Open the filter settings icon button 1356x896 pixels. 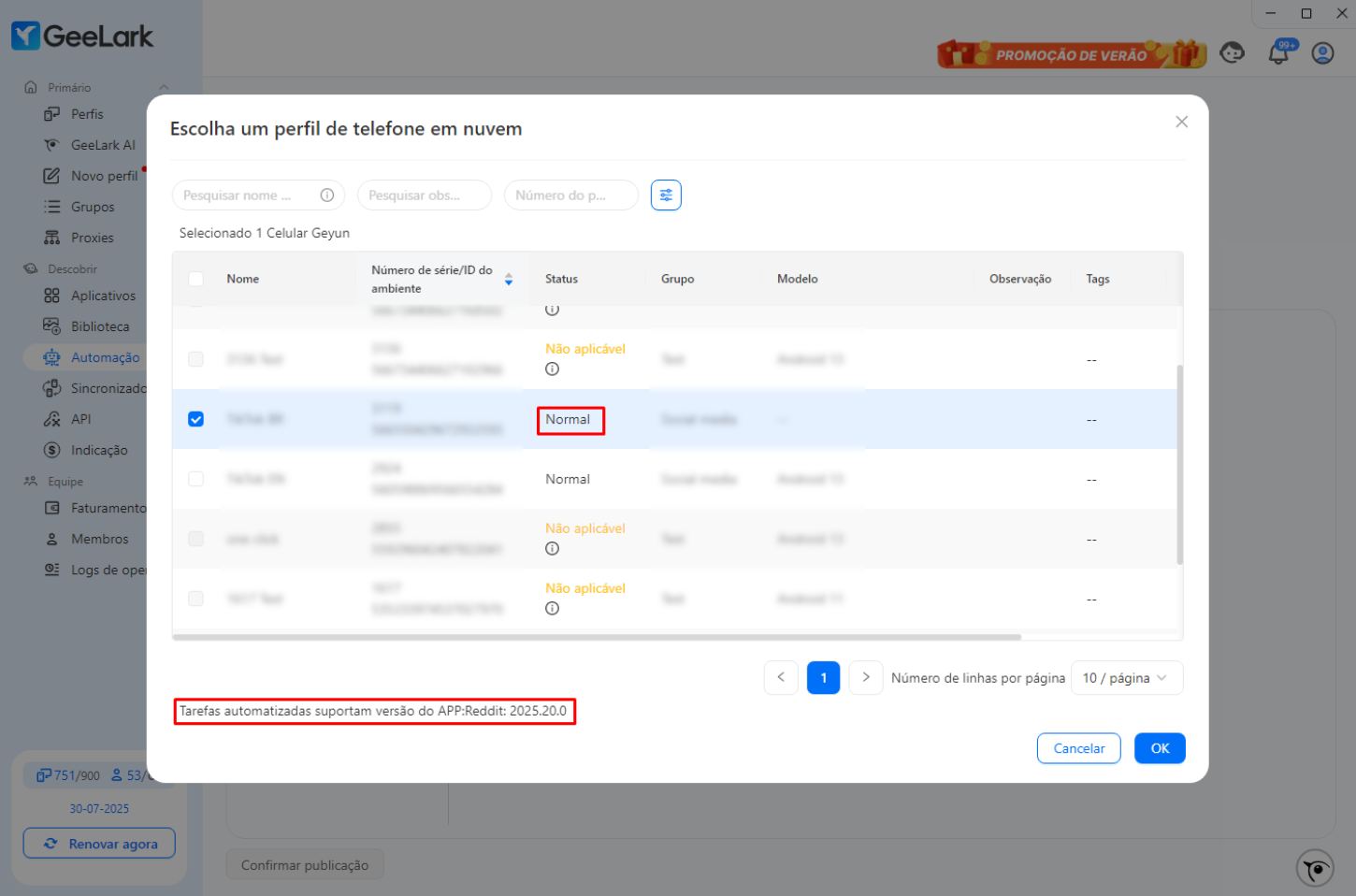[x=666, y=195]
